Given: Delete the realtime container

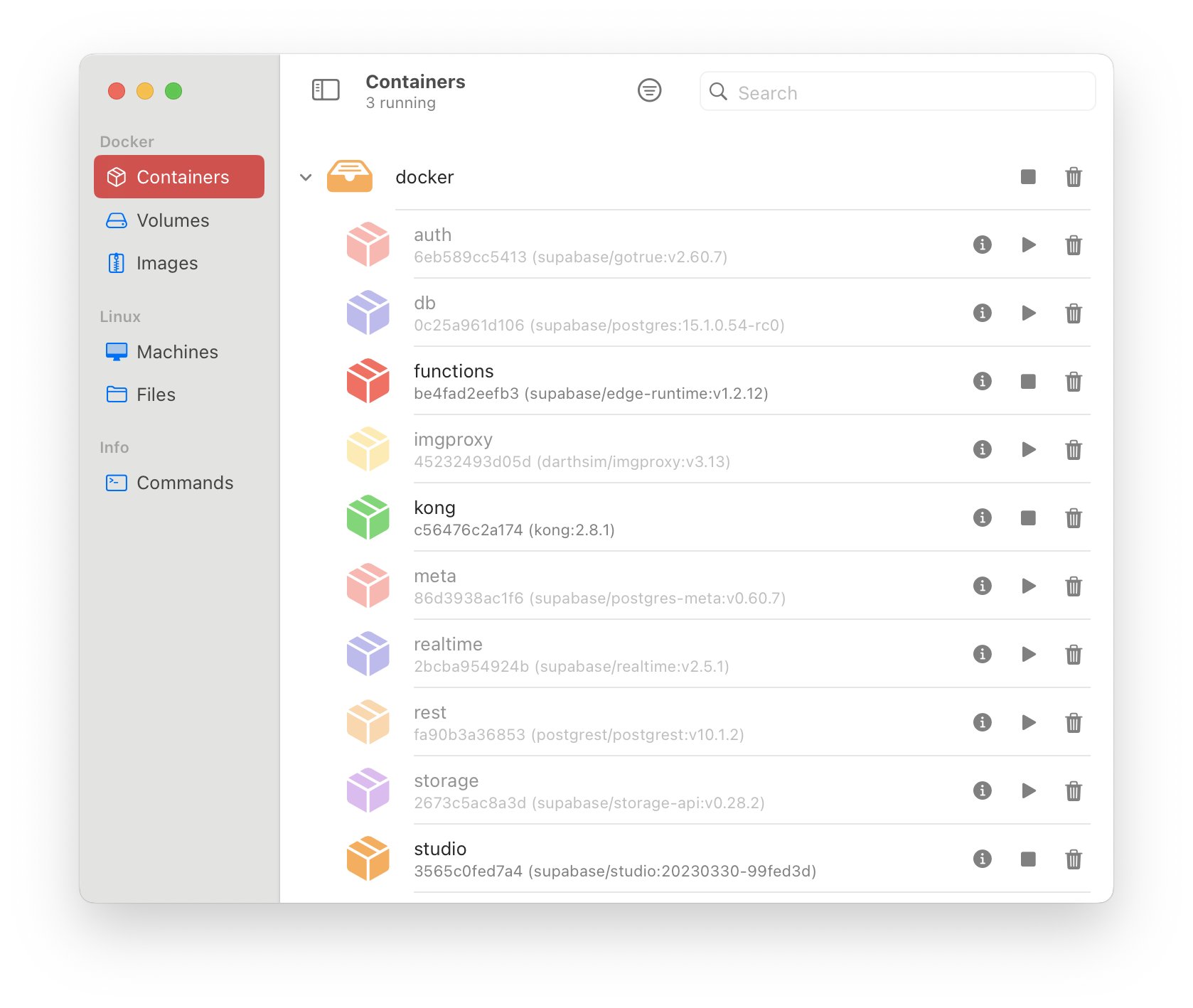Looking at the screenshot, I should (x=1074, y=655).
